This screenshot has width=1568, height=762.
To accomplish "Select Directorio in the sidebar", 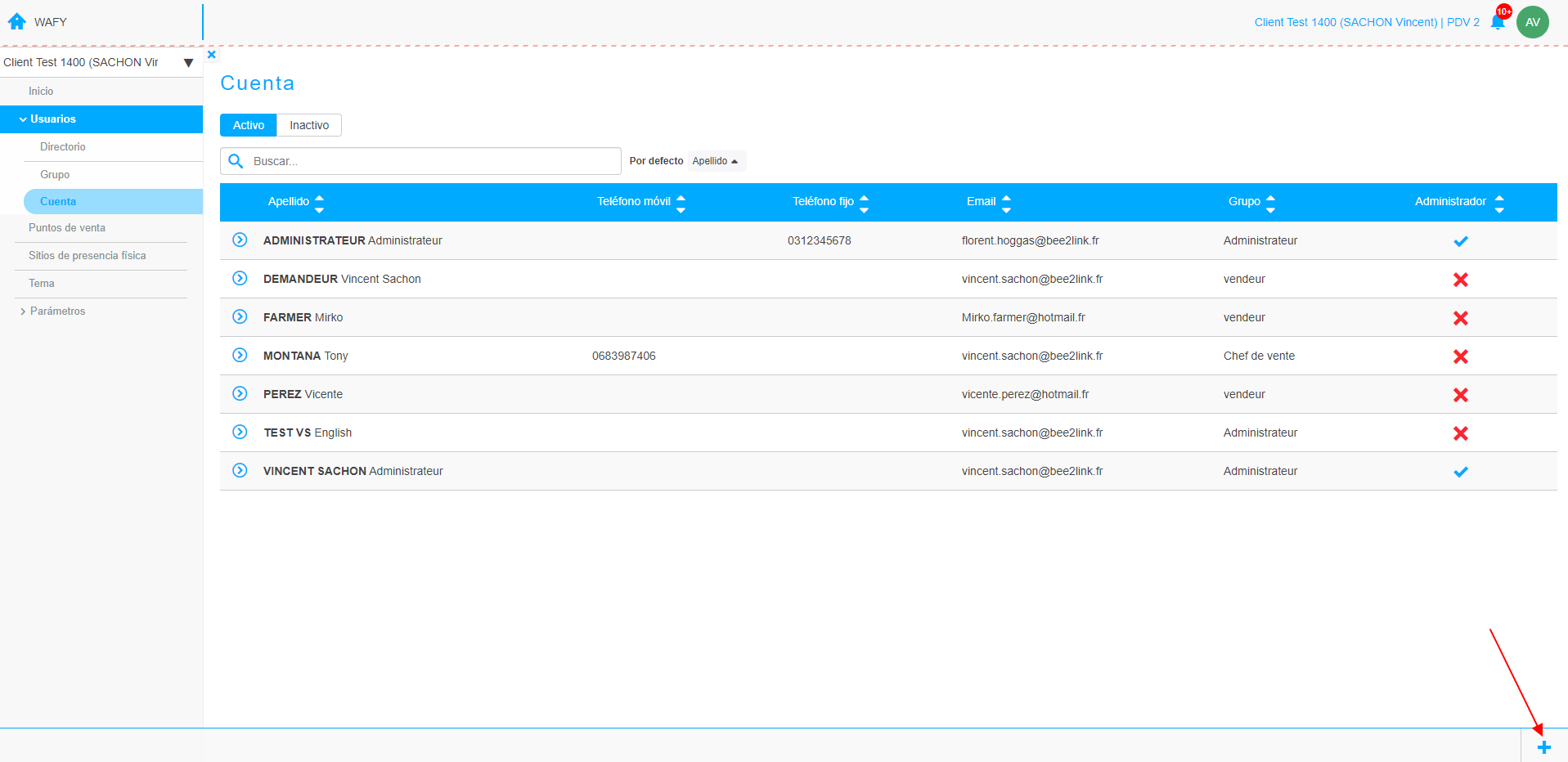I will pyautogui.click(x=63, y=146).
